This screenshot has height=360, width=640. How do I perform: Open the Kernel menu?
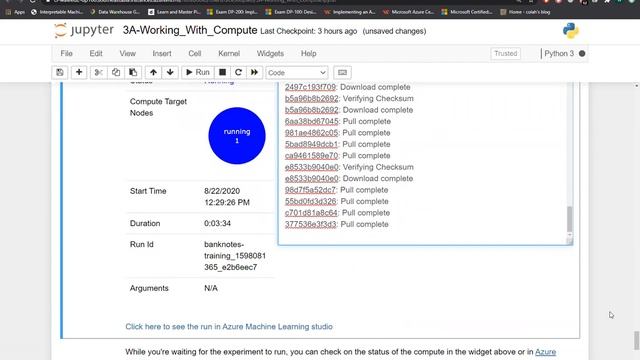[x=229, y=53]
